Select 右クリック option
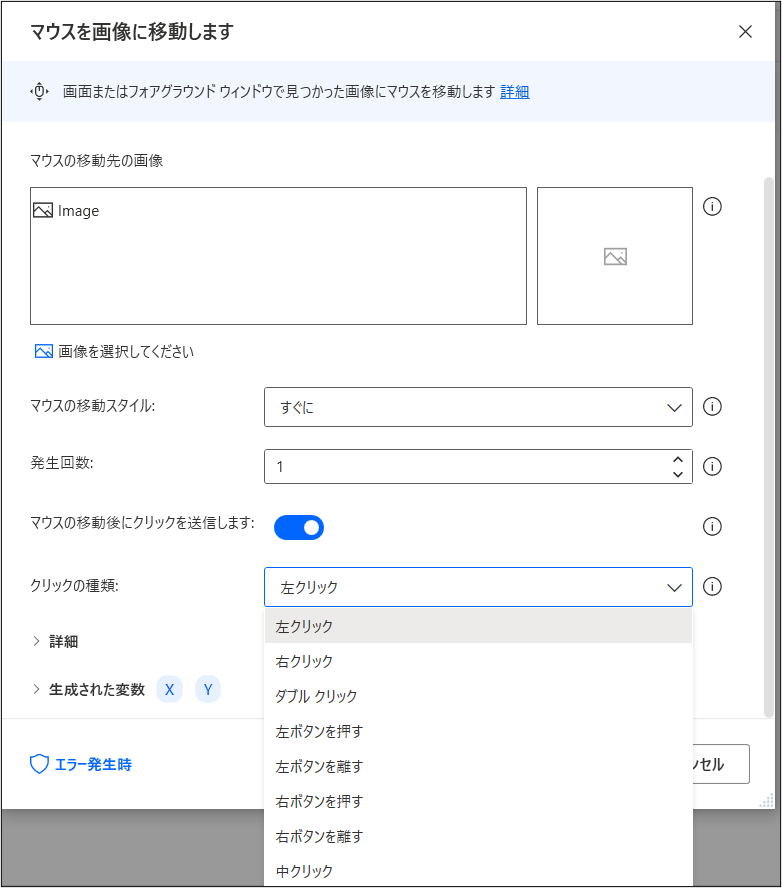 [478, 661]
